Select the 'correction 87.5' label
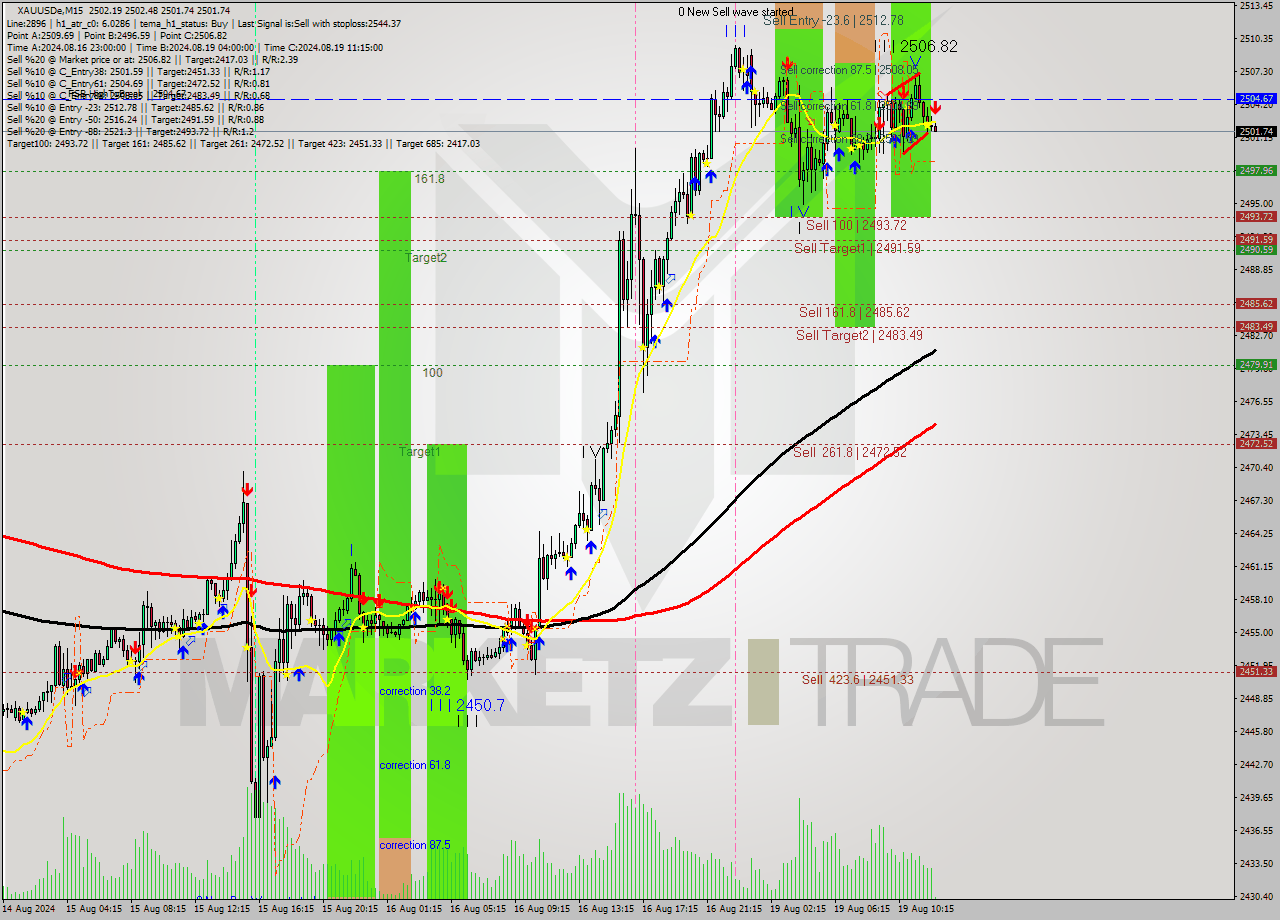The width and height of the screenshot is (1280, 920). pos(415,845)
